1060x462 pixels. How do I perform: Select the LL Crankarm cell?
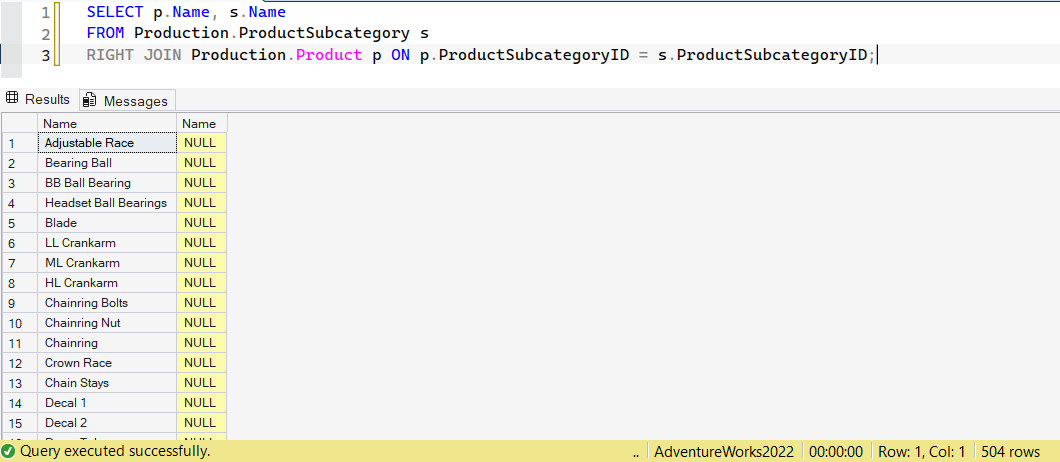tap(107, 243)
